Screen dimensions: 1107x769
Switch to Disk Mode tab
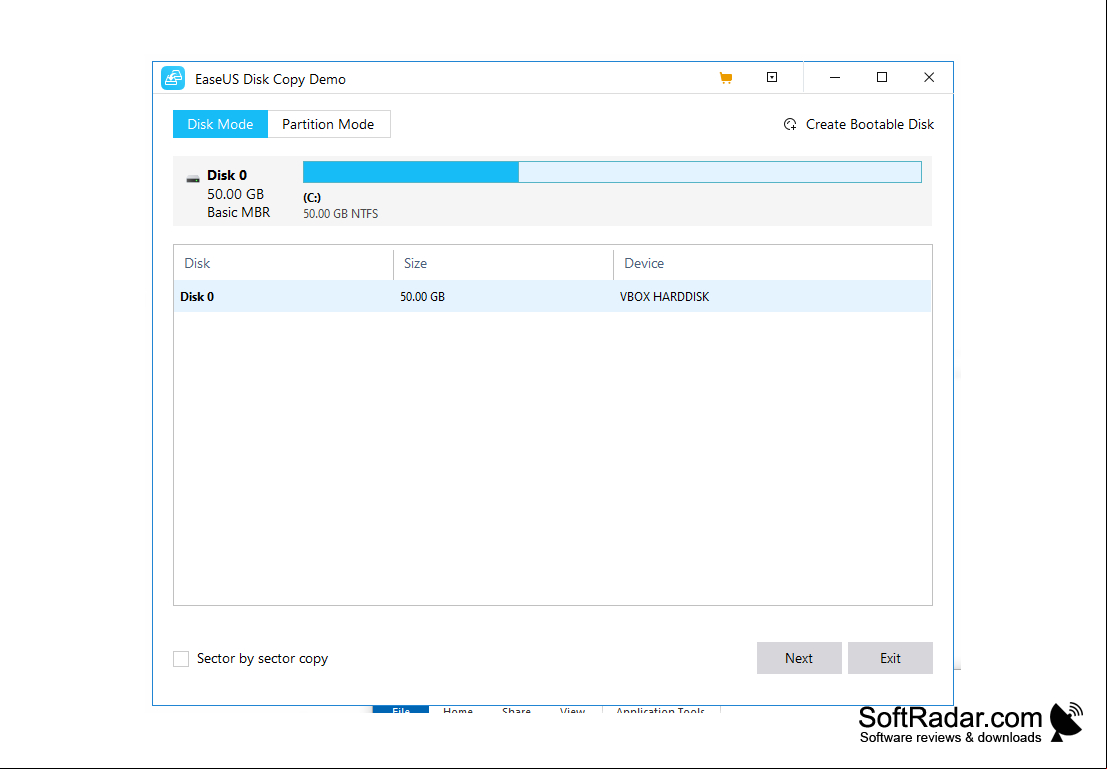tap(220, 124)
